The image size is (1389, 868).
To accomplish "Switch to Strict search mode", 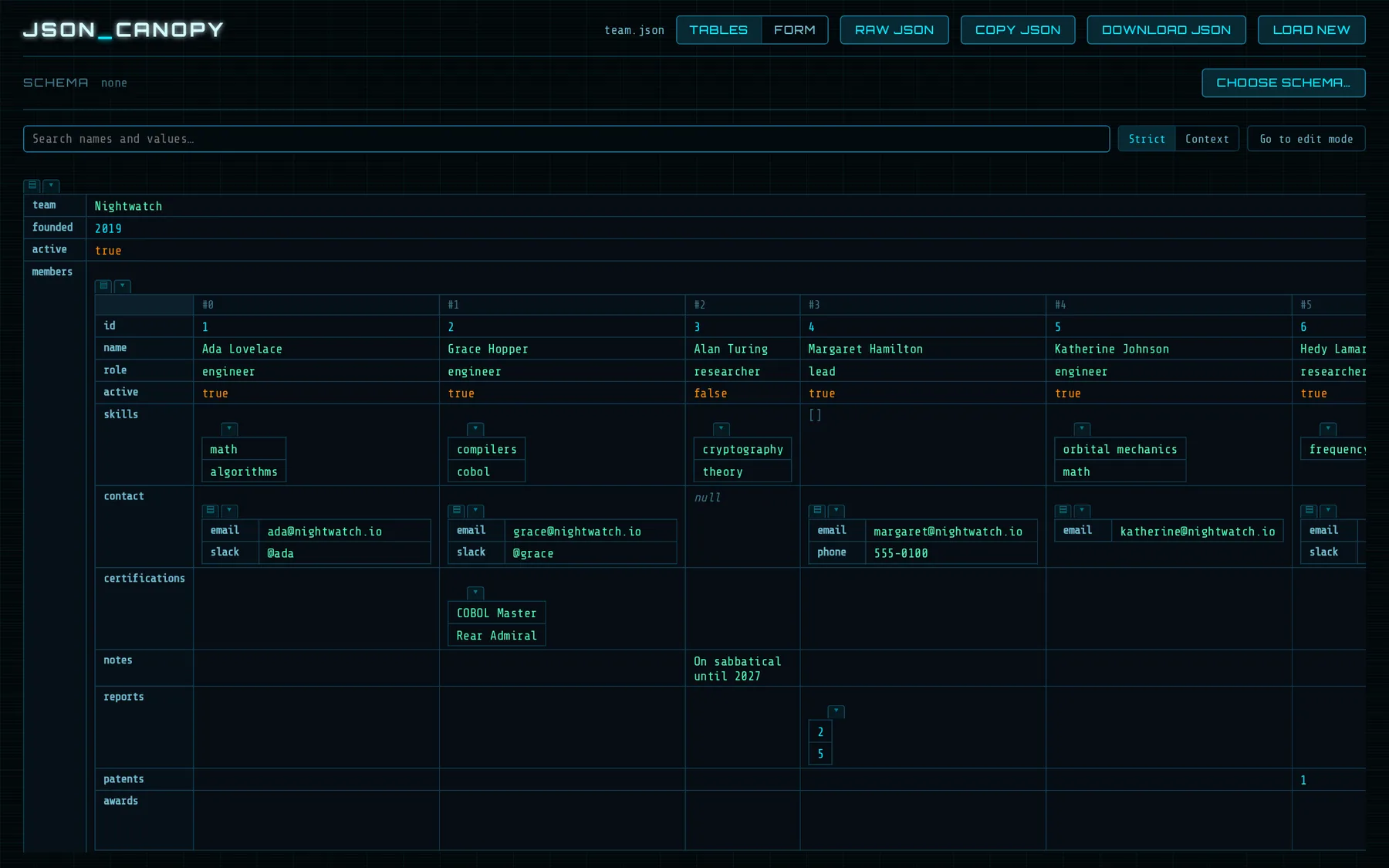I will [x=1147, y=139].
